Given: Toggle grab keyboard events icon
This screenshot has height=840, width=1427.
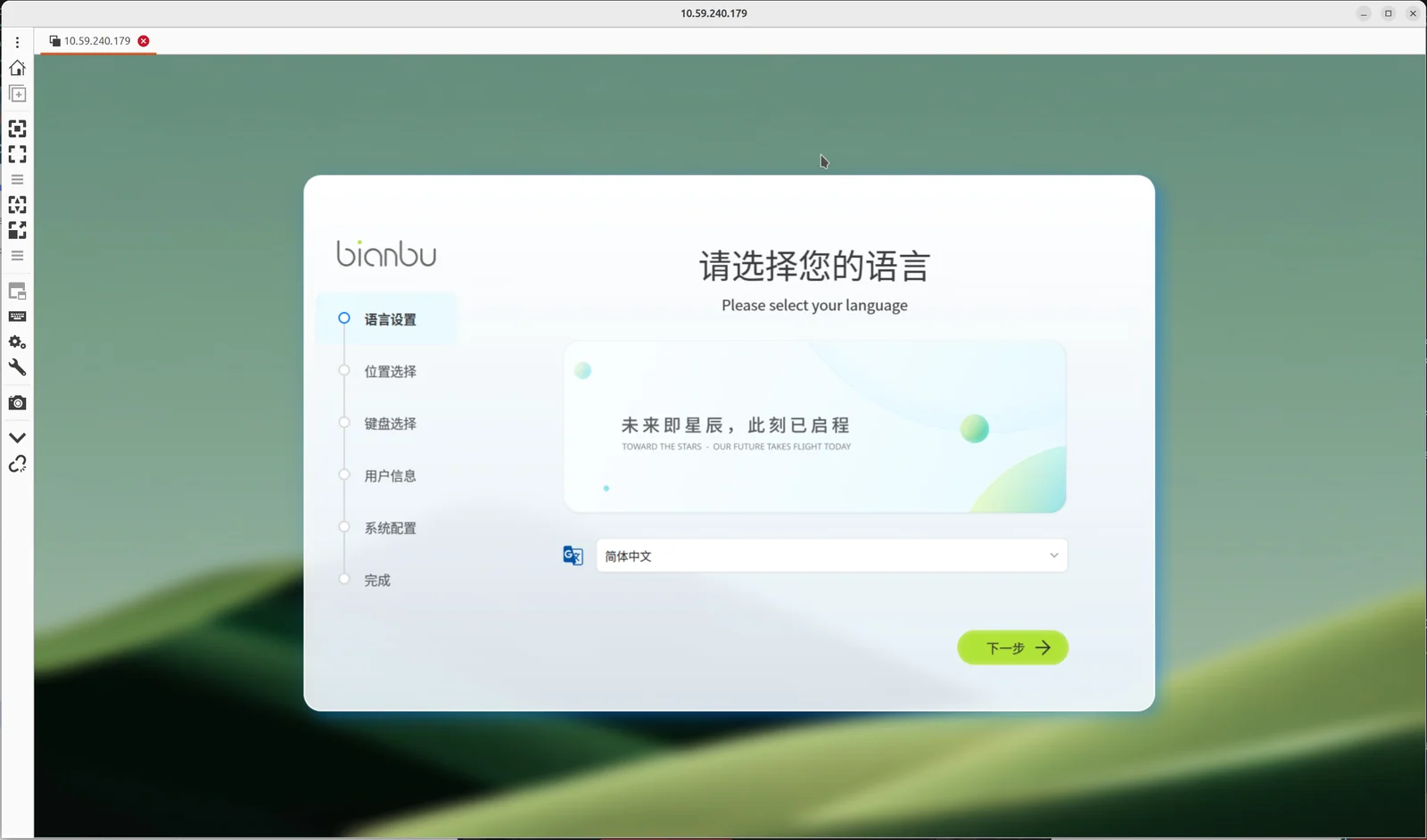Looking at the screenshot, I should coord(17,317).
